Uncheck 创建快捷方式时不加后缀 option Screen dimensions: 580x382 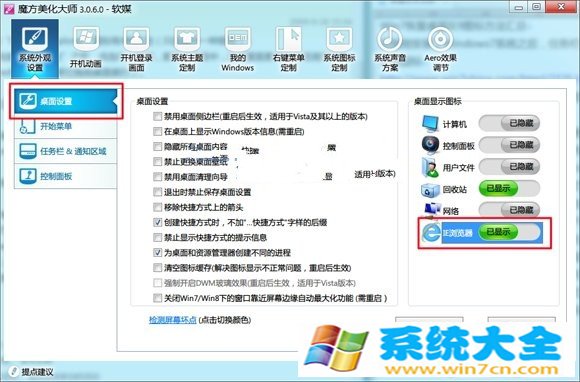(x=158, y=222)
